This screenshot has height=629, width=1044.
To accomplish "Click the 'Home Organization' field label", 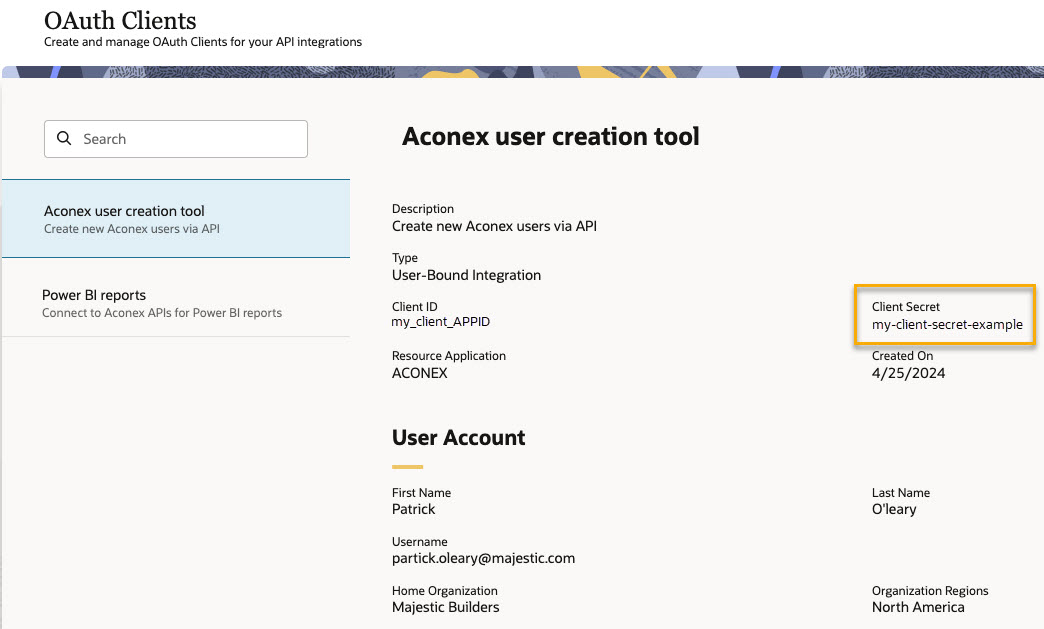I will pyautogui.click(x=445, y=590).
